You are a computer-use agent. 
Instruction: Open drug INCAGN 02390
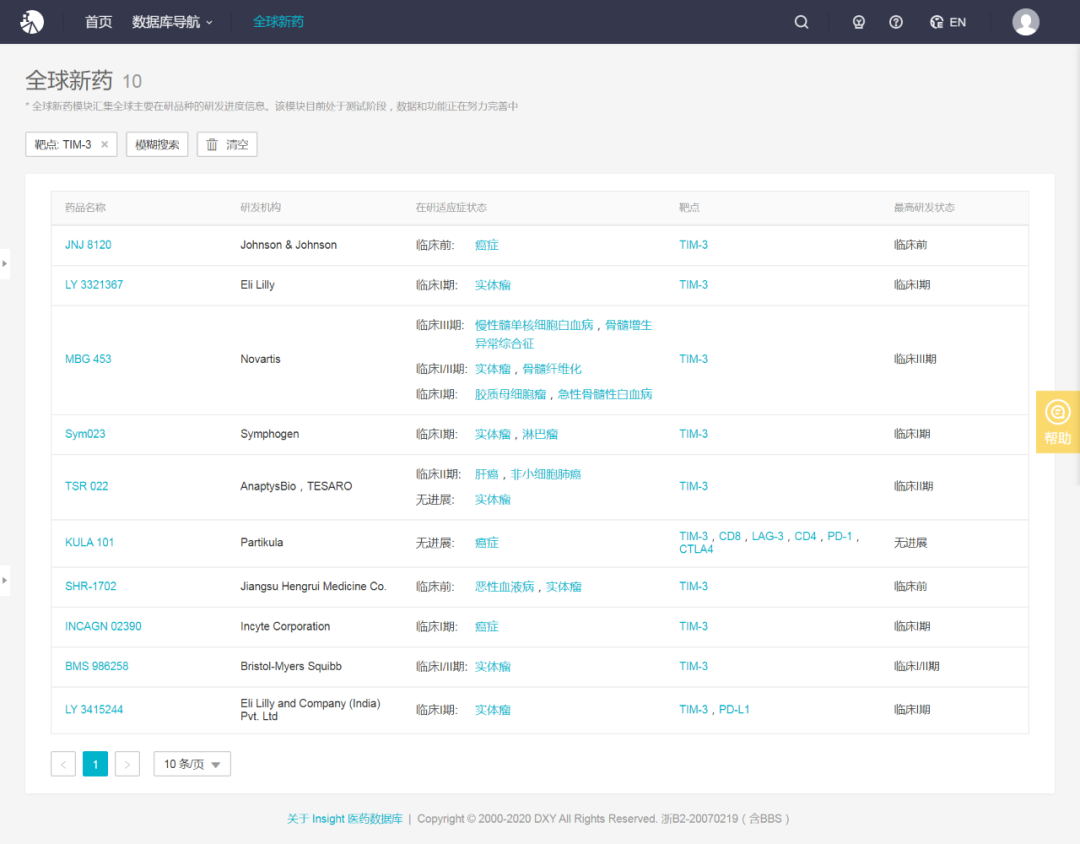(103, 627)
